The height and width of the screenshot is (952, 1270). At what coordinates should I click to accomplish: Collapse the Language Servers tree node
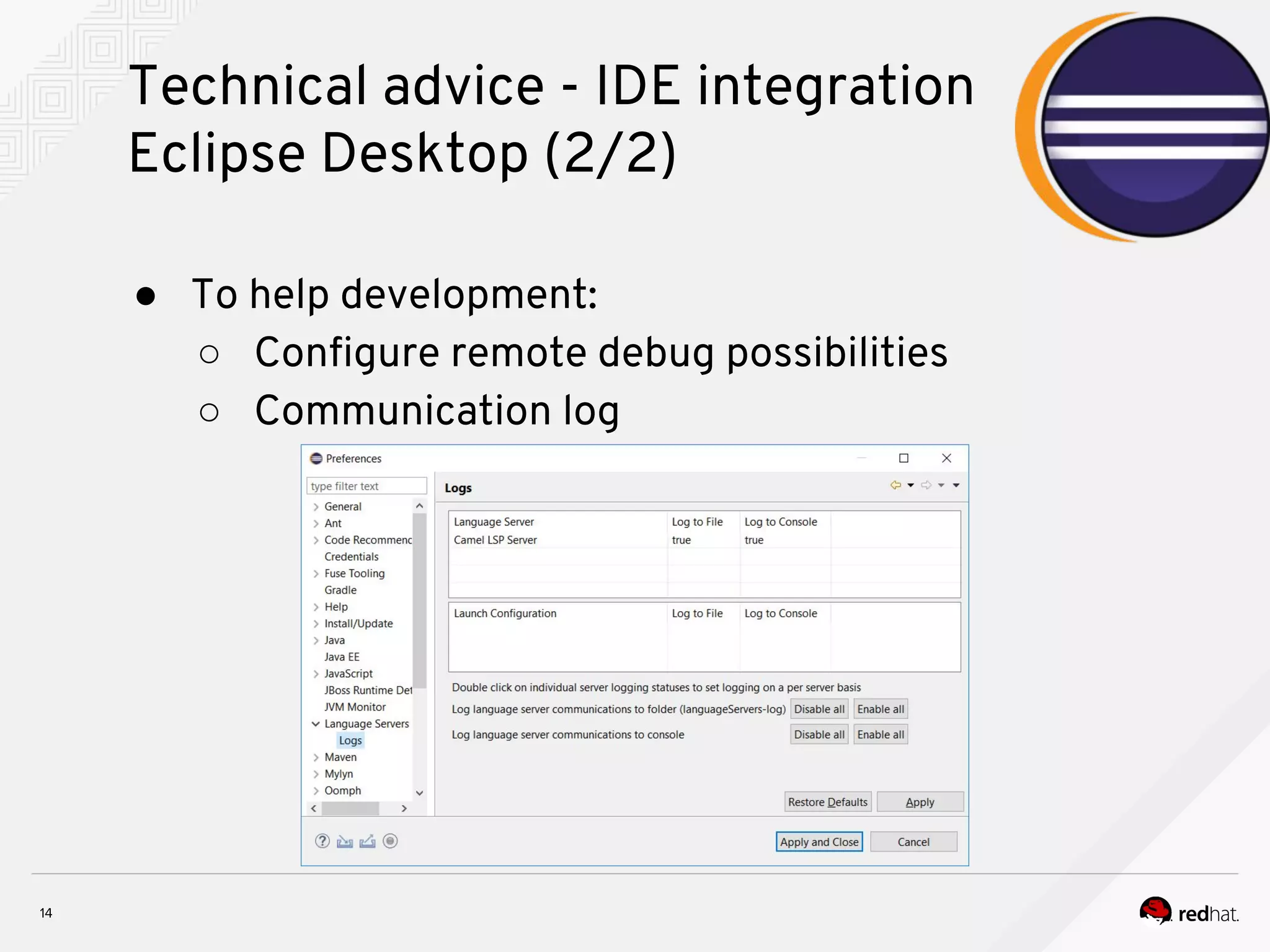[x=316, y=724]
